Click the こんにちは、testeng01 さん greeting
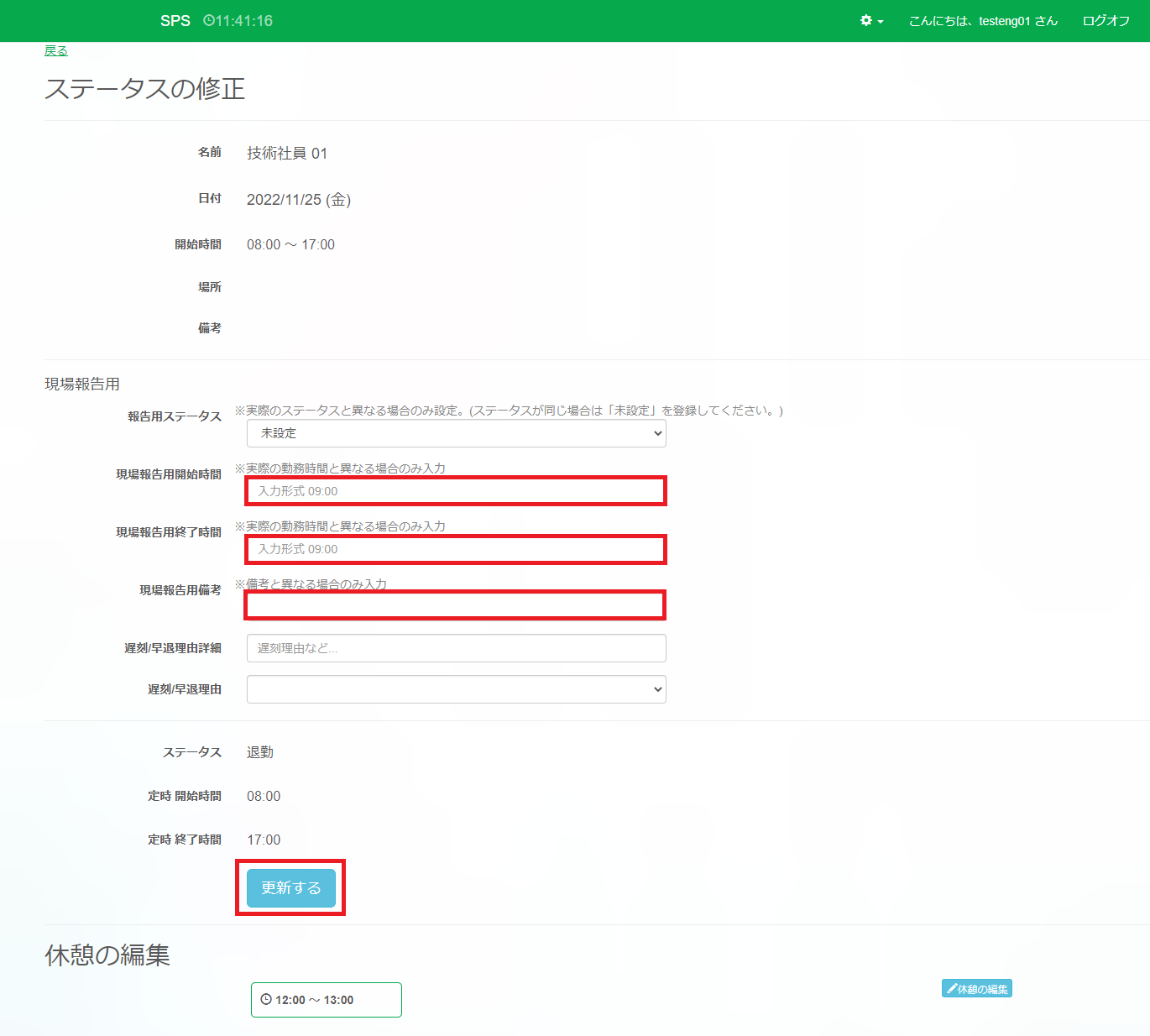 982,21
